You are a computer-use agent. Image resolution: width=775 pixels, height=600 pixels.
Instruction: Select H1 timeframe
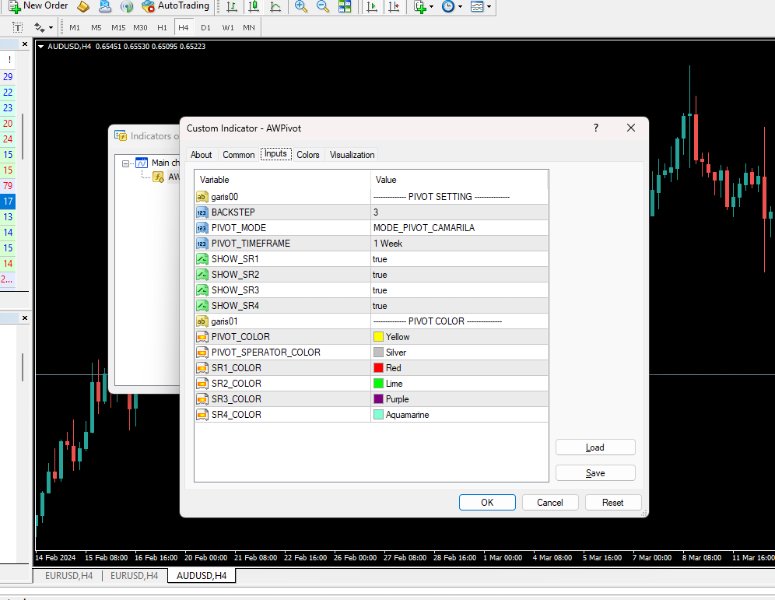[x=162, y=28]
